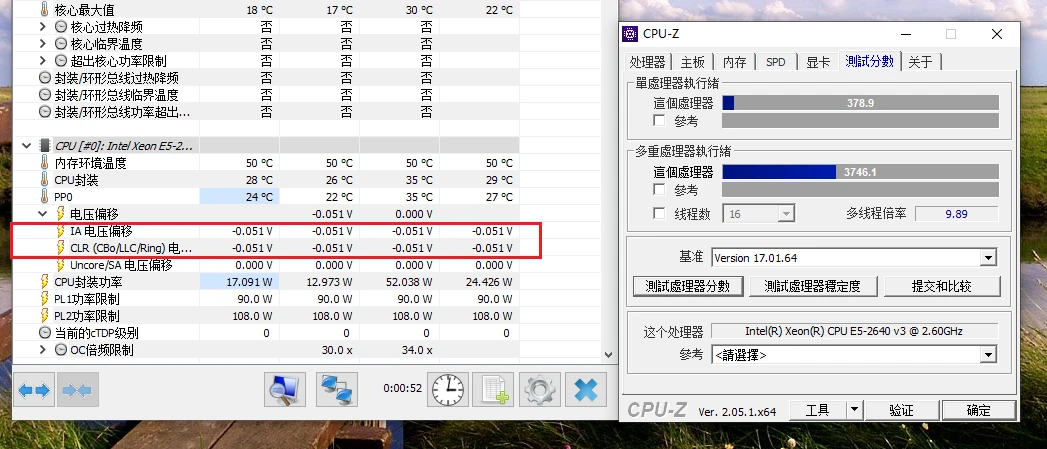Click the elapsed time 0:00:52 label
1047x449 pixels.
coord(403,388)
